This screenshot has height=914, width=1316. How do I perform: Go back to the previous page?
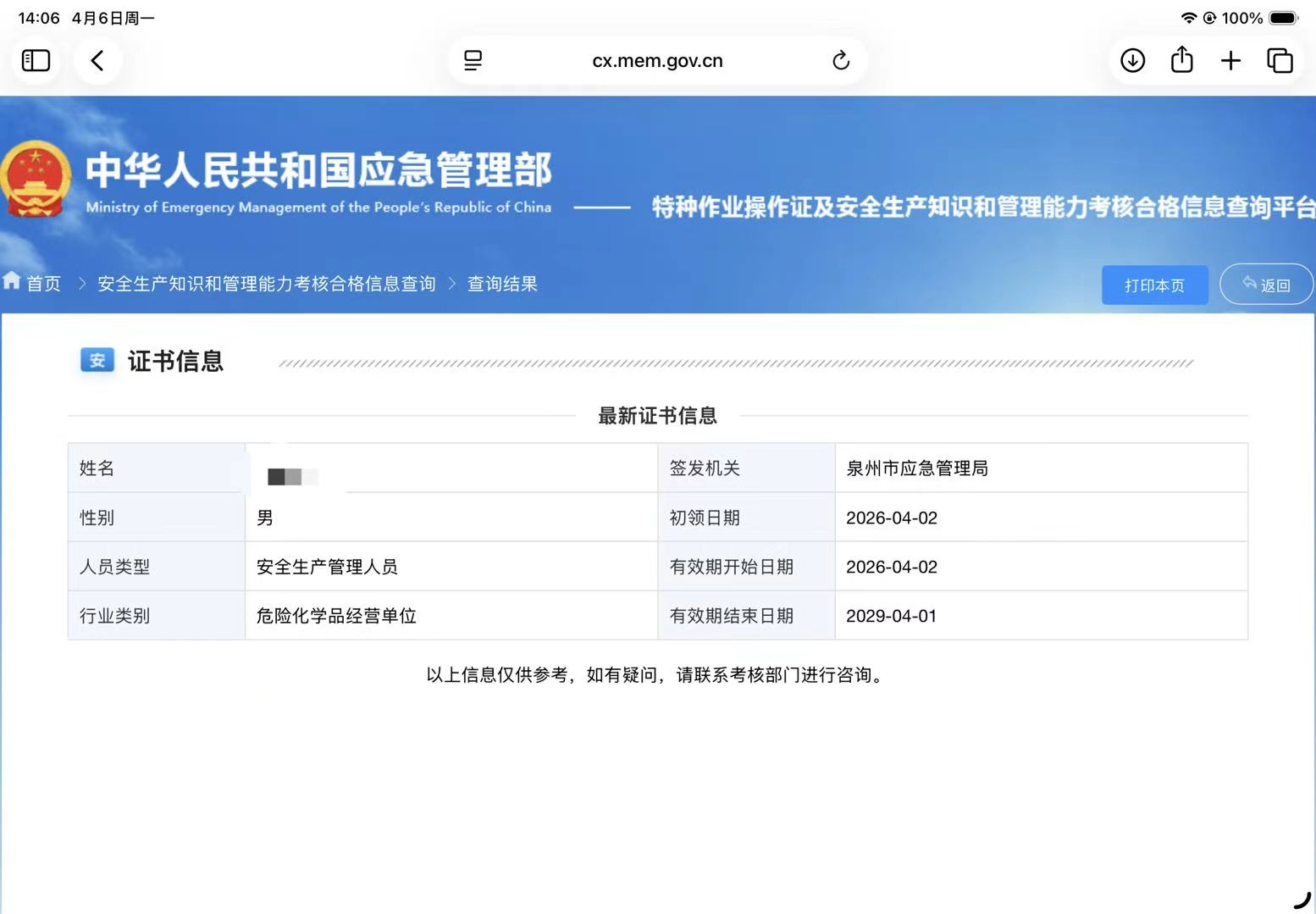pyautogui.click(x=97, y=60)
